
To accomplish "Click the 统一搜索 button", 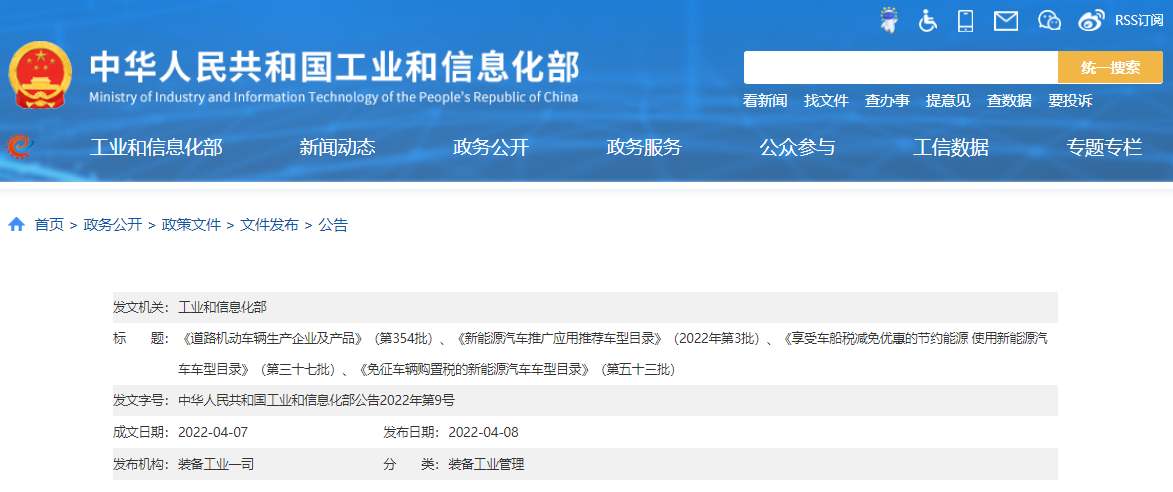I will [x=1110, y=67].
